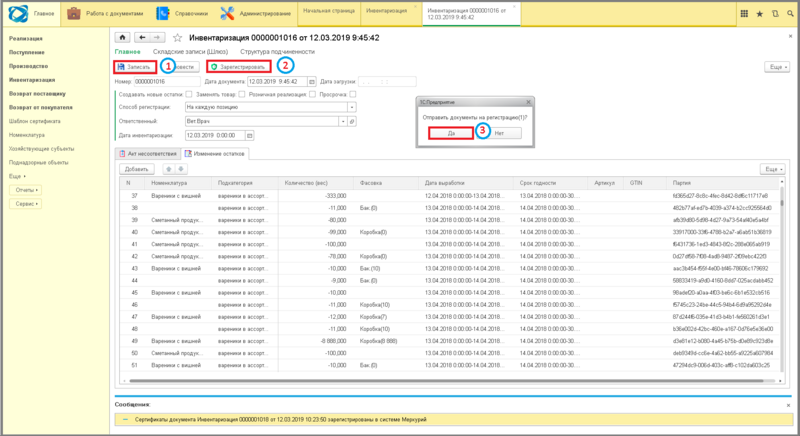Open the Справочники section

[184, 14]
